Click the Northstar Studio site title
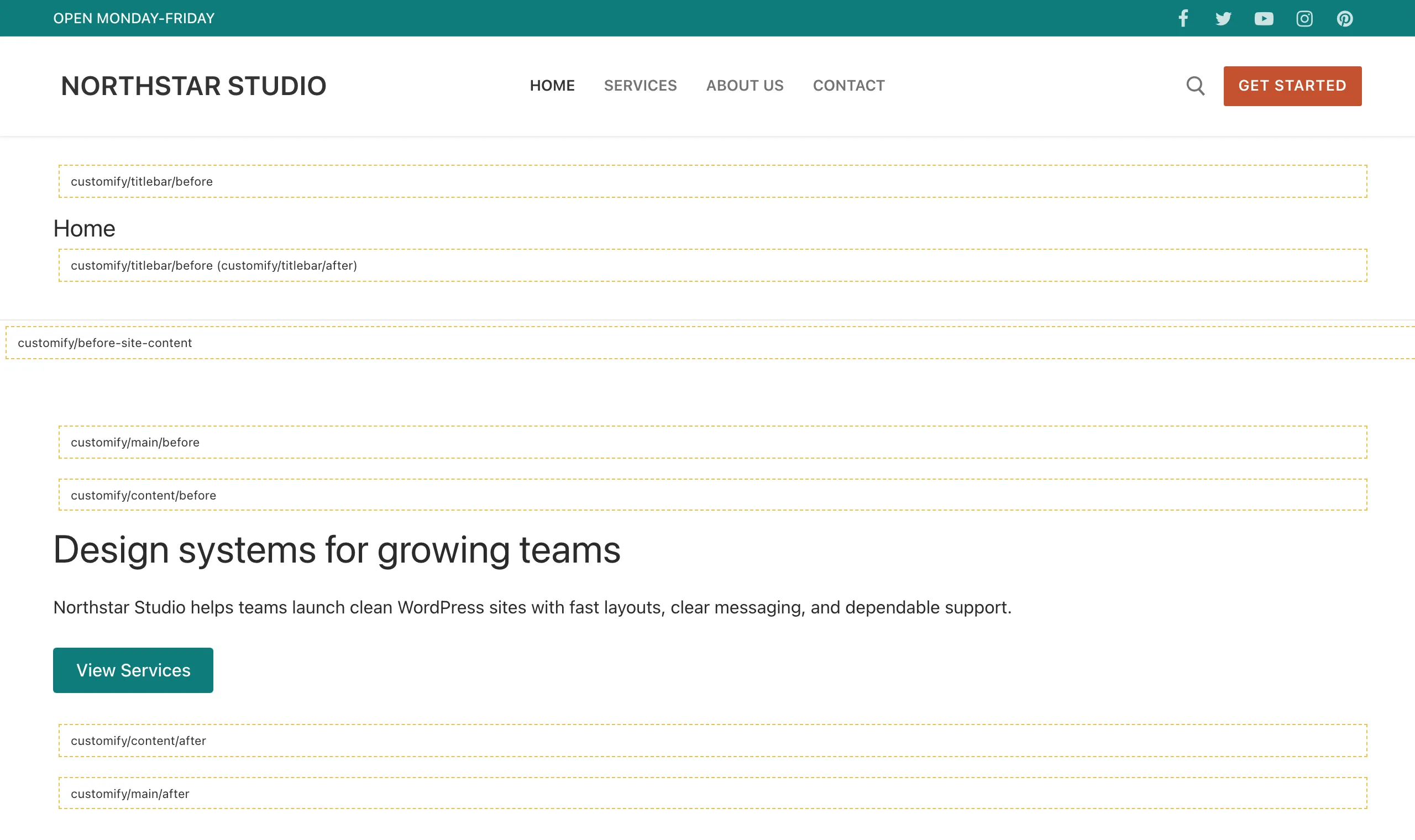 193,86
